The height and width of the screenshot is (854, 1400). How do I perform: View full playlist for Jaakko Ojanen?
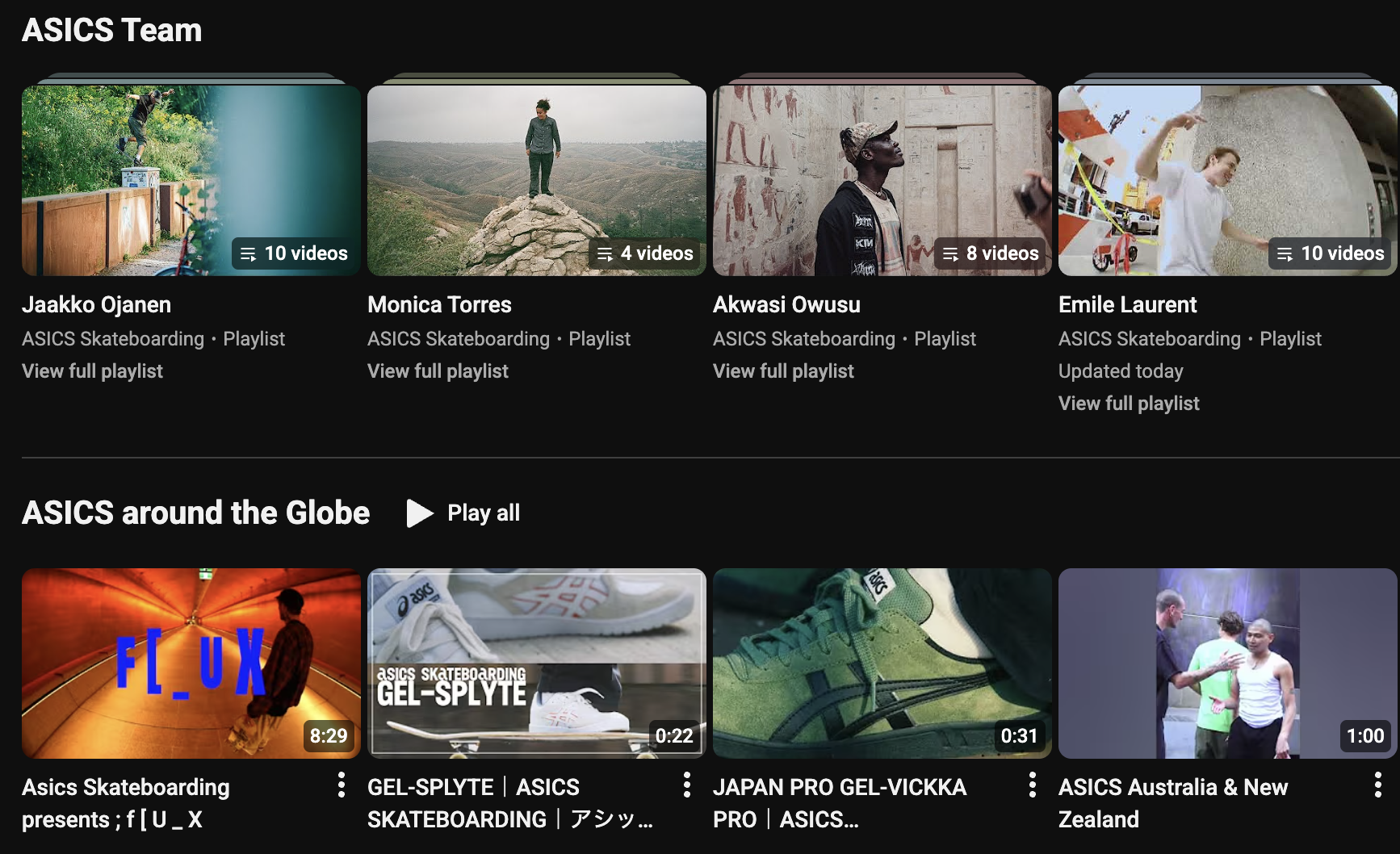pyautogui.click(x=92, y=371)
